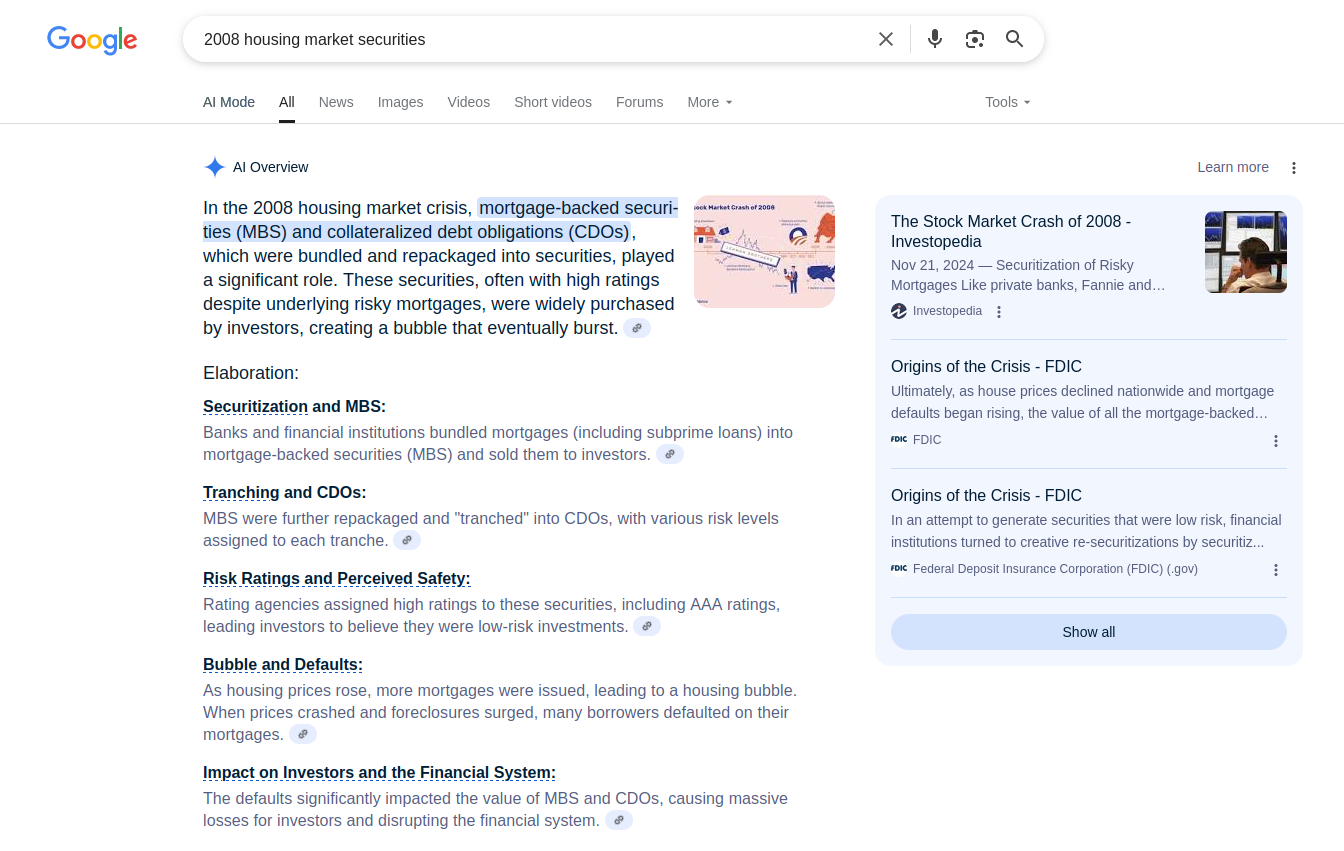Open Investopedia trader photo thumbnail
This screenshot has width=1344, height=851.
1246,252
